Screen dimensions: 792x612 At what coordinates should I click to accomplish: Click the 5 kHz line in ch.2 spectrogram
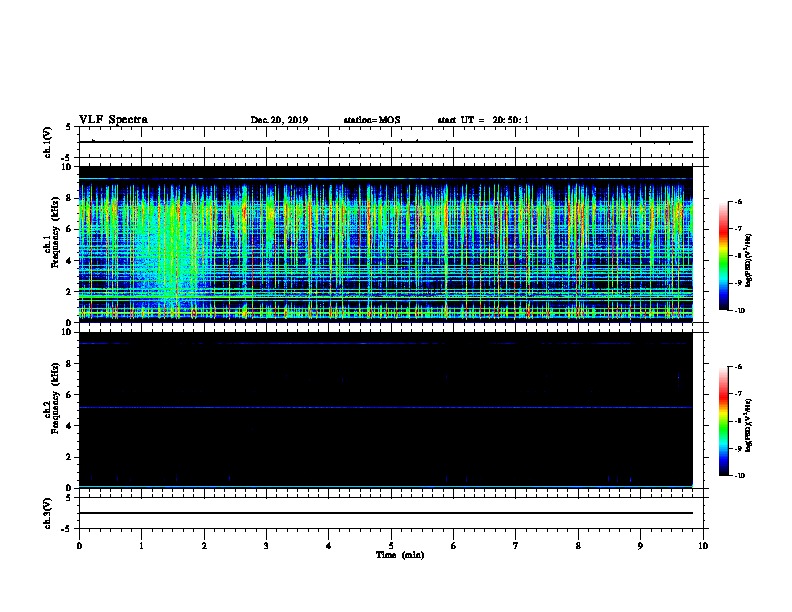385,407
